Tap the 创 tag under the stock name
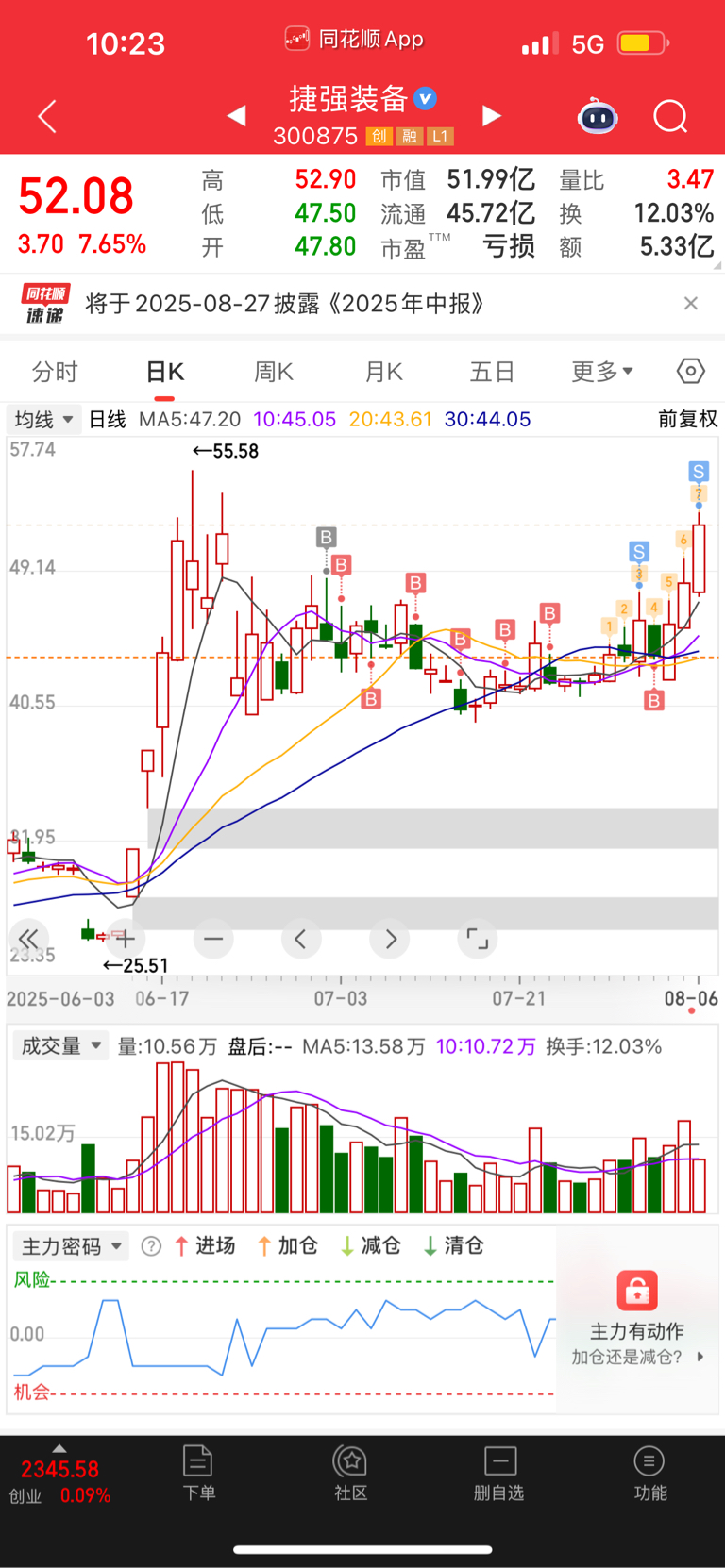Image resolution: width=725 pixels, height=1568 pixels. coord(379,136)
